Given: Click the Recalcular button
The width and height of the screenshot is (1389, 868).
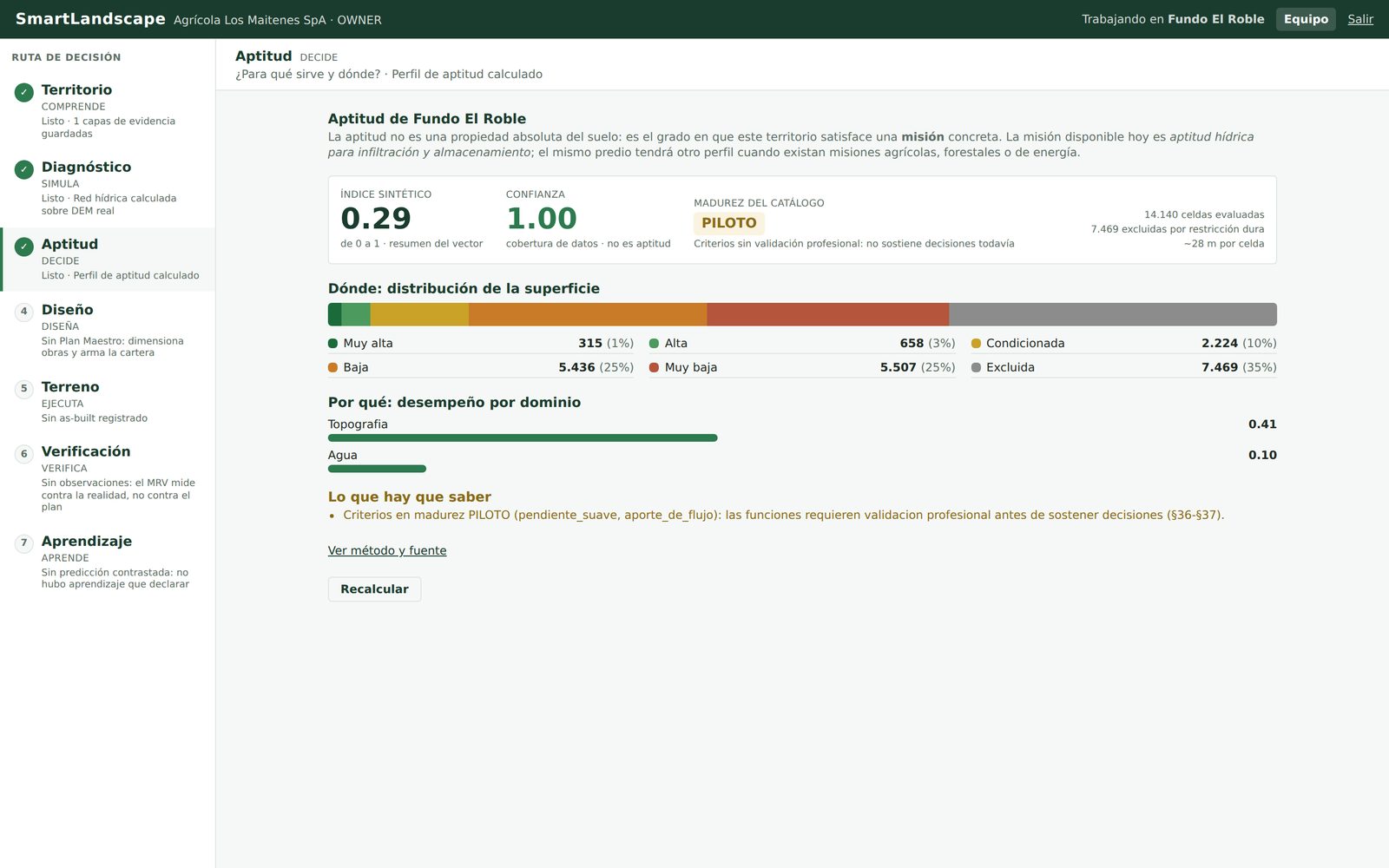Looking at the screenshot, I should pos(374,589).
